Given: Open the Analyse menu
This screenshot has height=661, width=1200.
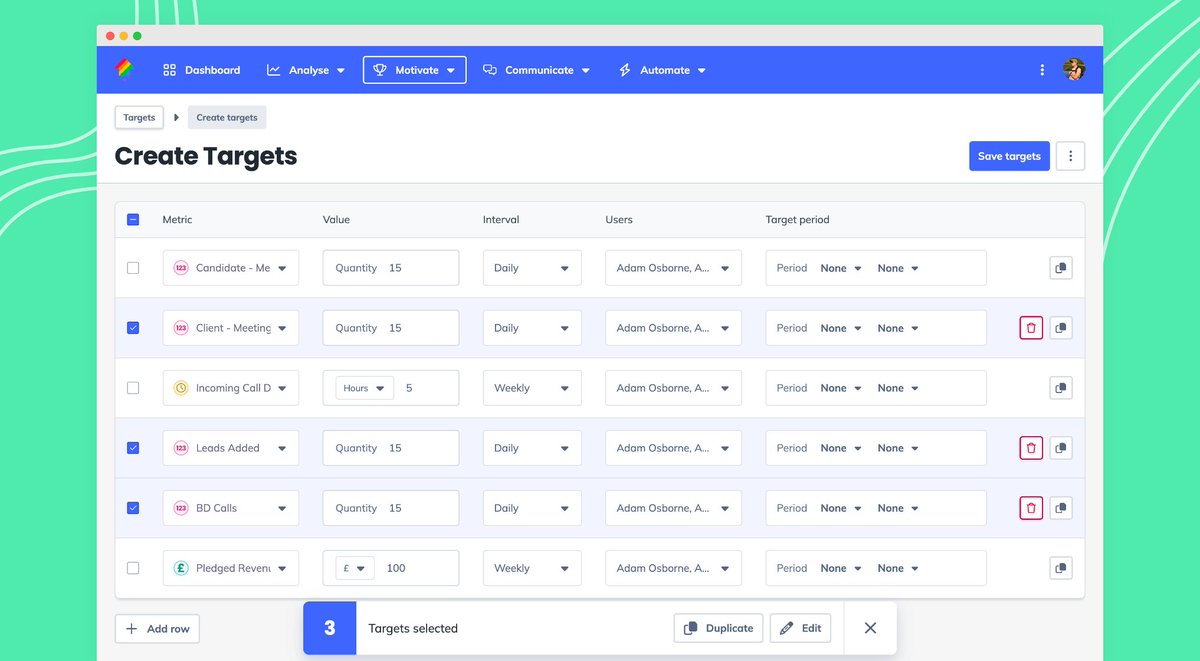Looking at the screenshot, I should (306, 70).
